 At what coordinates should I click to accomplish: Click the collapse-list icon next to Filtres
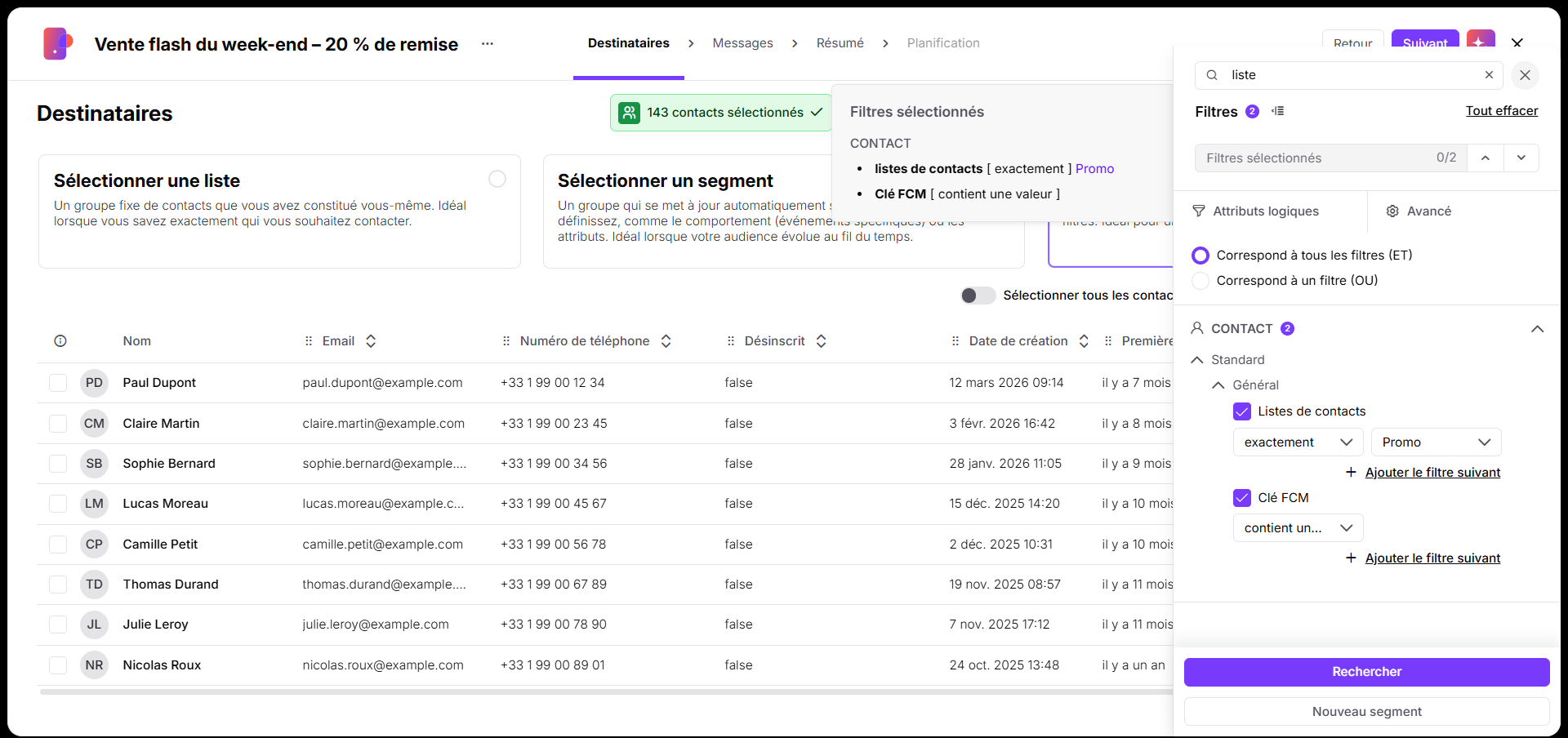[x=1278, y=111]
